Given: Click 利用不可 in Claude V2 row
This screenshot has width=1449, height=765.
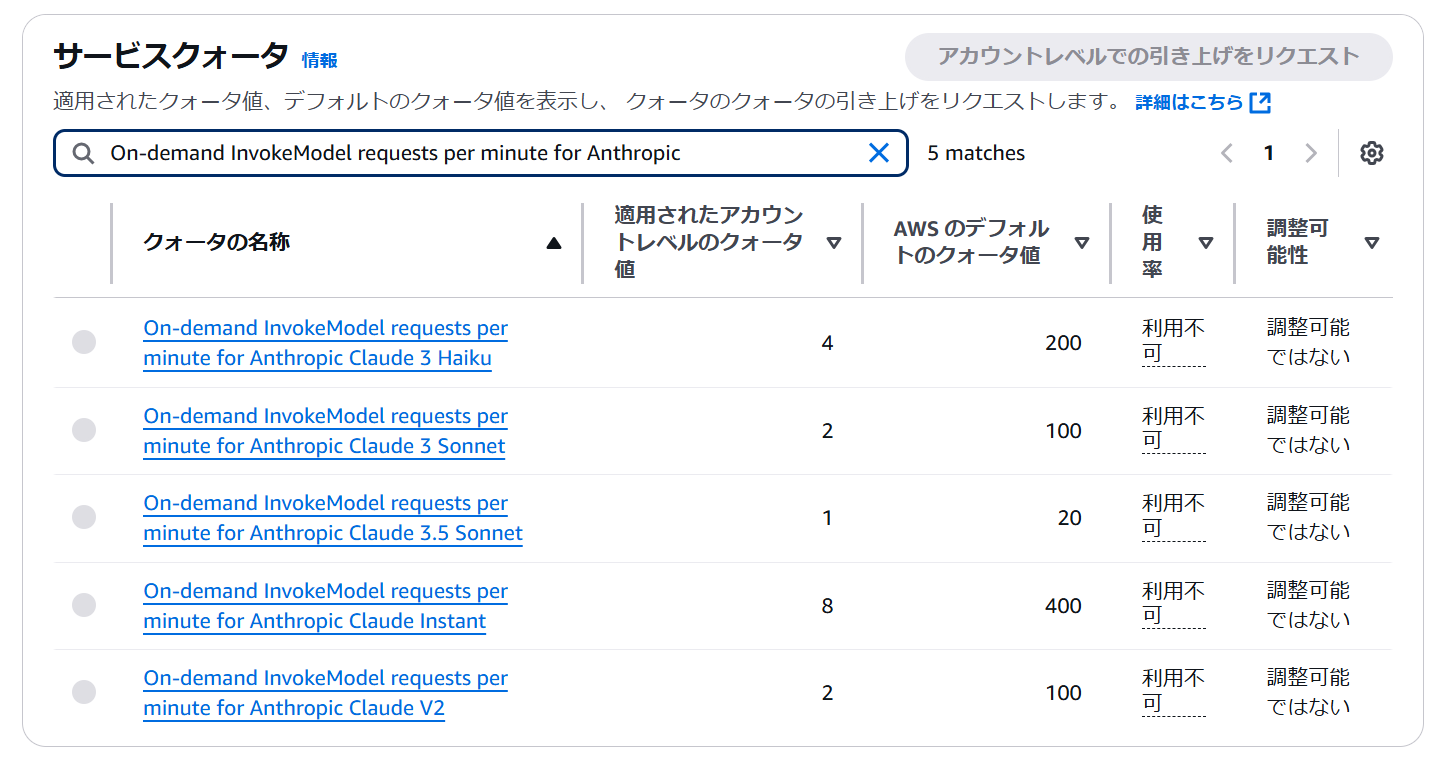Looking at the screenshot, I should click(1173, 692).
